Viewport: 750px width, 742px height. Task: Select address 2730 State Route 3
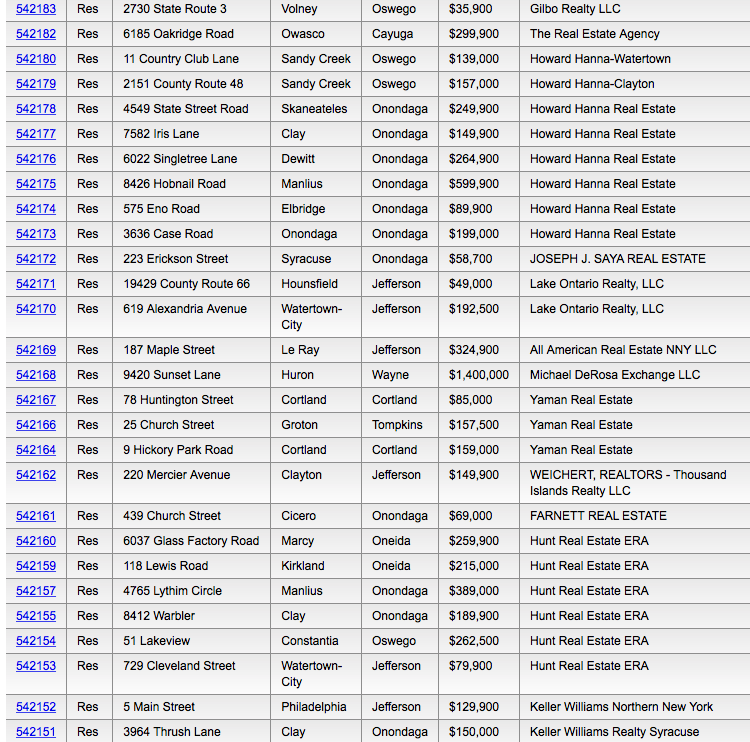175,9
